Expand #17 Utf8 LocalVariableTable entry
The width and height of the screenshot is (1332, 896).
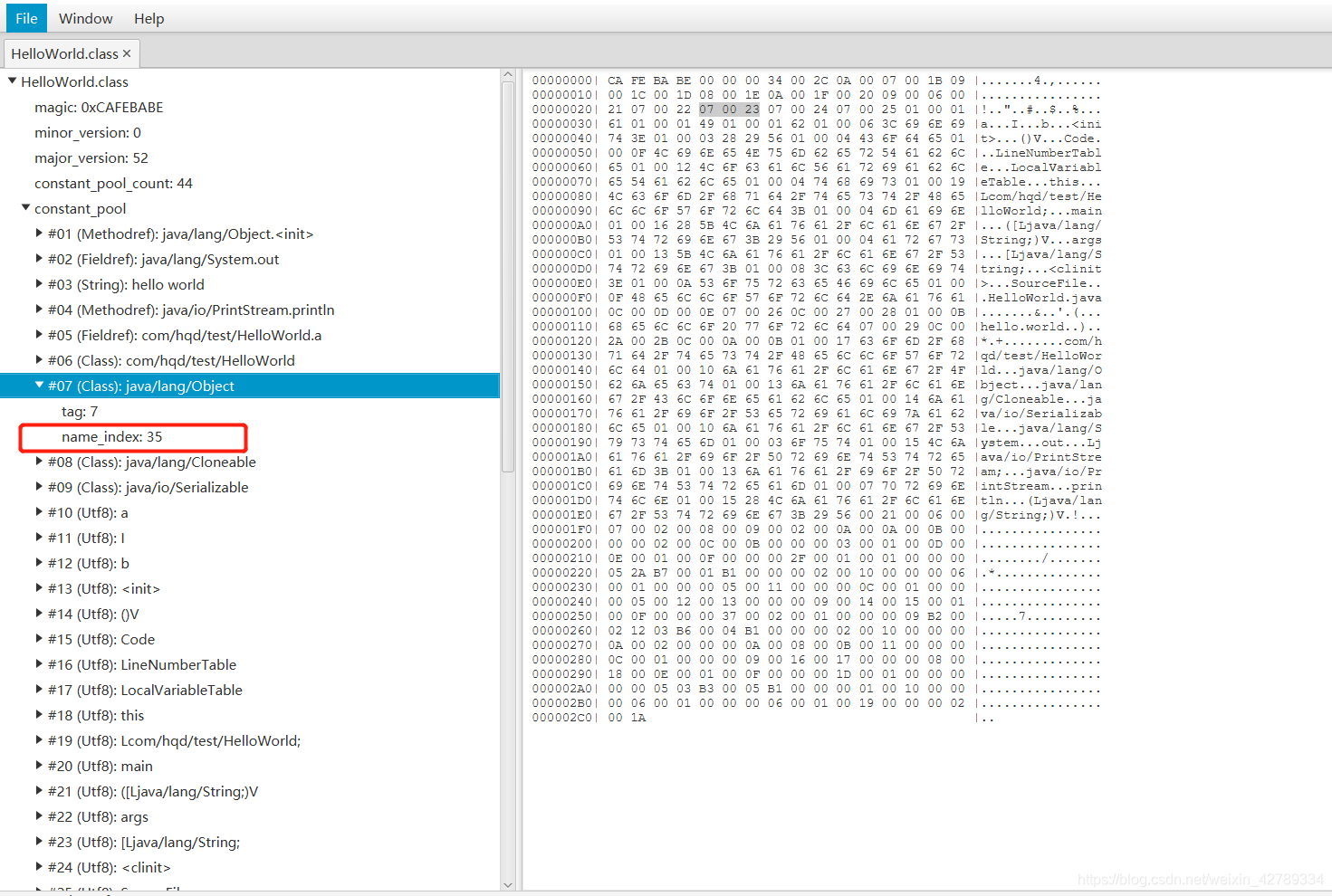coord(40,689)
